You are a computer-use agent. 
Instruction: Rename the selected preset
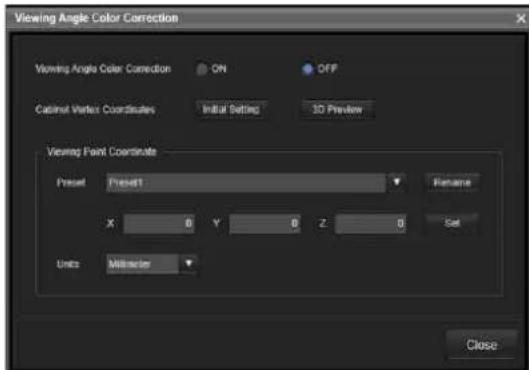click(452, 182)
